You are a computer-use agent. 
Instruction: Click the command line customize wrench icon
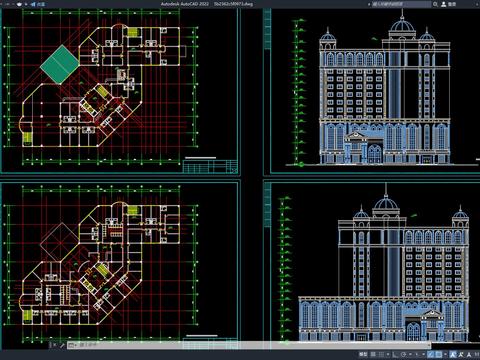(62, 345)
